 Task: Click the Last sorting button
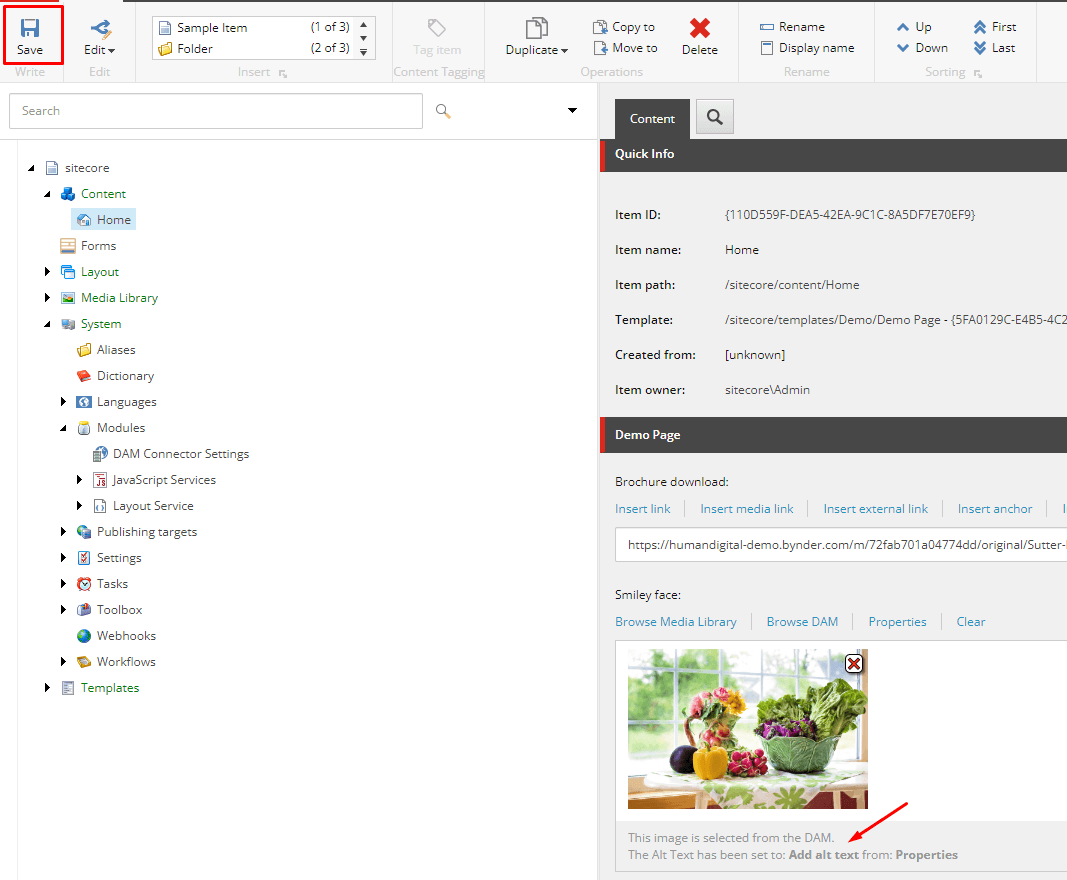coord(994,48)
